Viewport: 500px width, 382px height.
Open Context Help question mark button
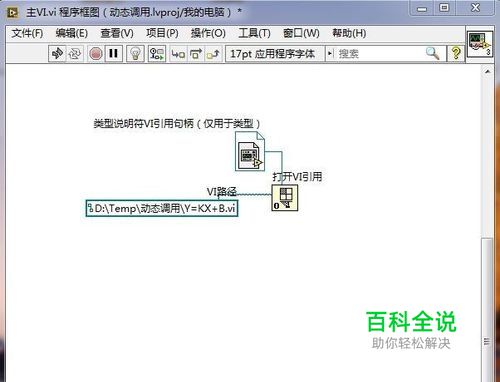pyautogui.click(x=456, y=53)
